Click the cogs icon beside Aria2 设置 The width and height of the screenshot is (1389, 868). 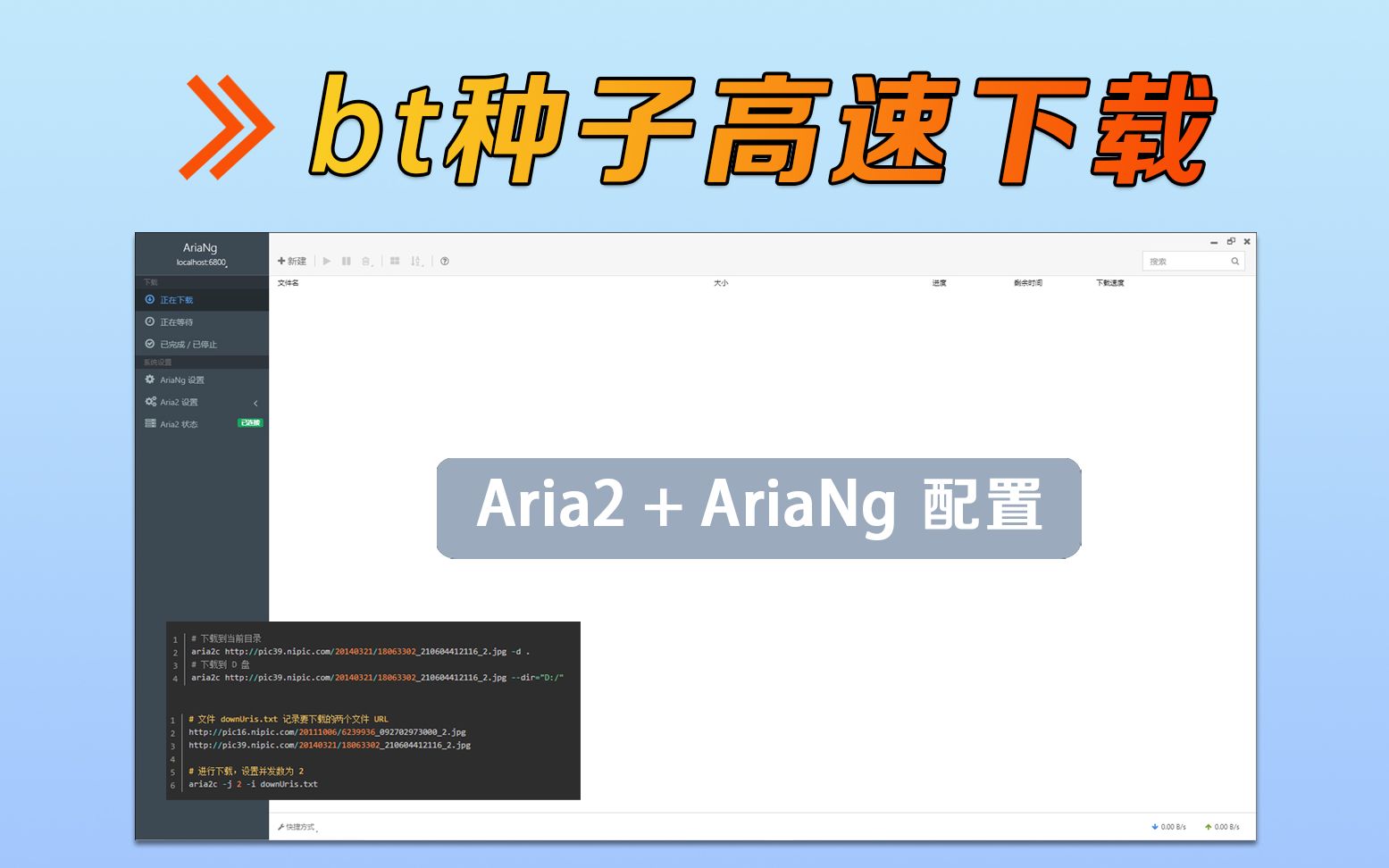[151, 402]
